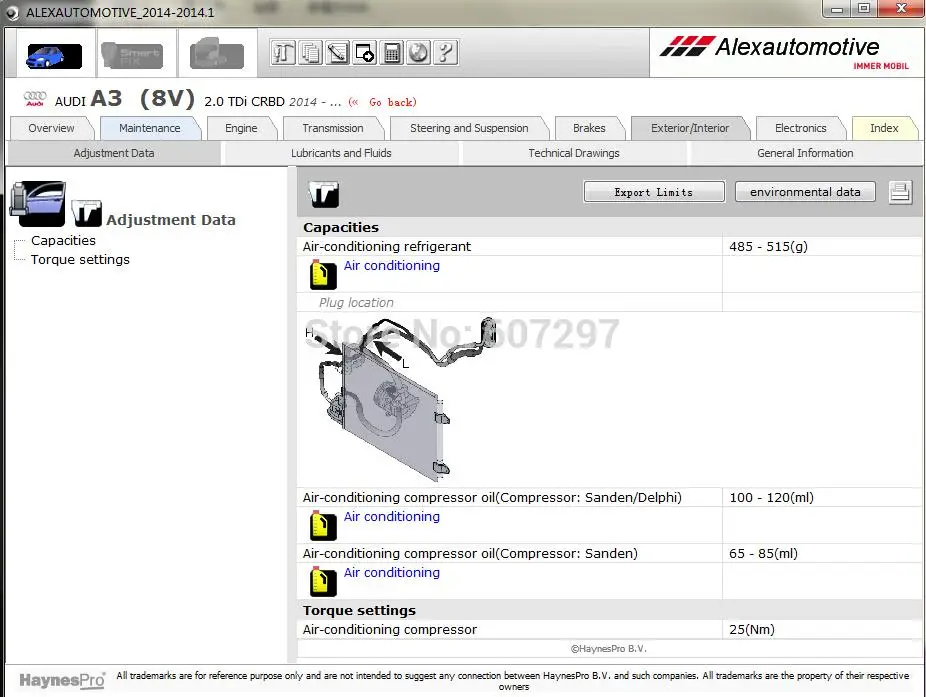The image size is (926, 697).
Task: Click the compressor oil Sanden/Delphi row label
Action: pos(492,497)
